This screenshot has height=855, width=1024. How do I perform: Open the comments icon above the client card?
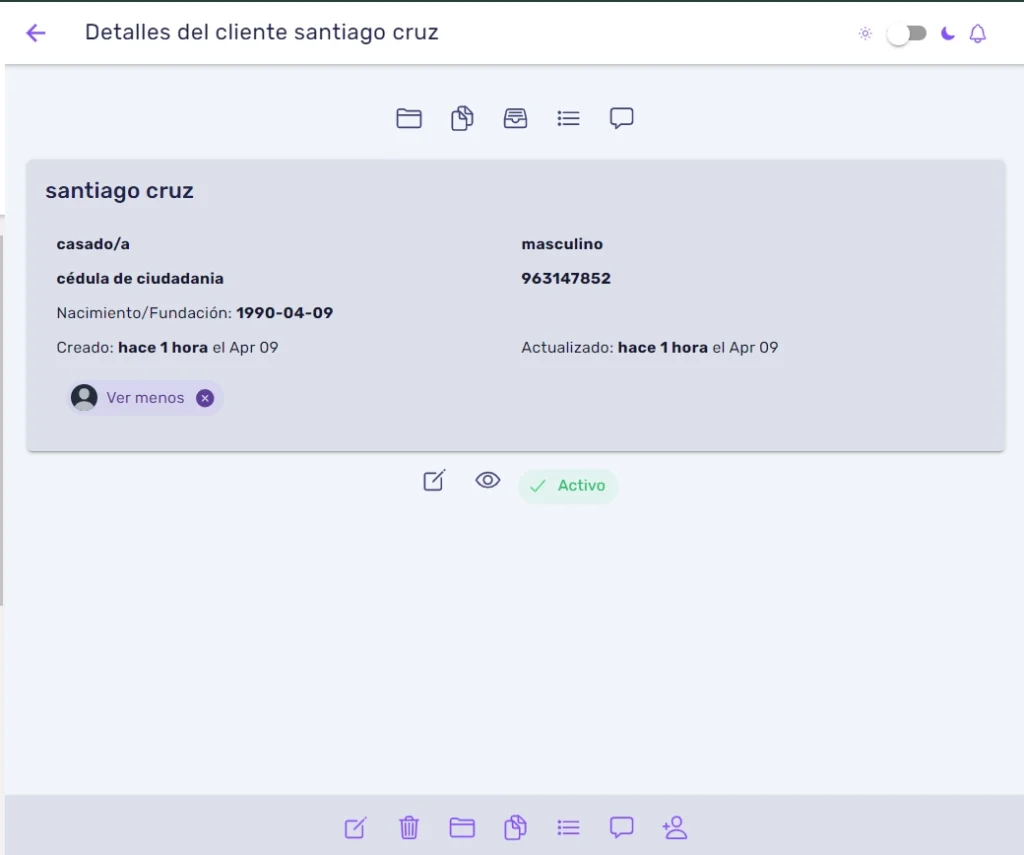[622, 118]
